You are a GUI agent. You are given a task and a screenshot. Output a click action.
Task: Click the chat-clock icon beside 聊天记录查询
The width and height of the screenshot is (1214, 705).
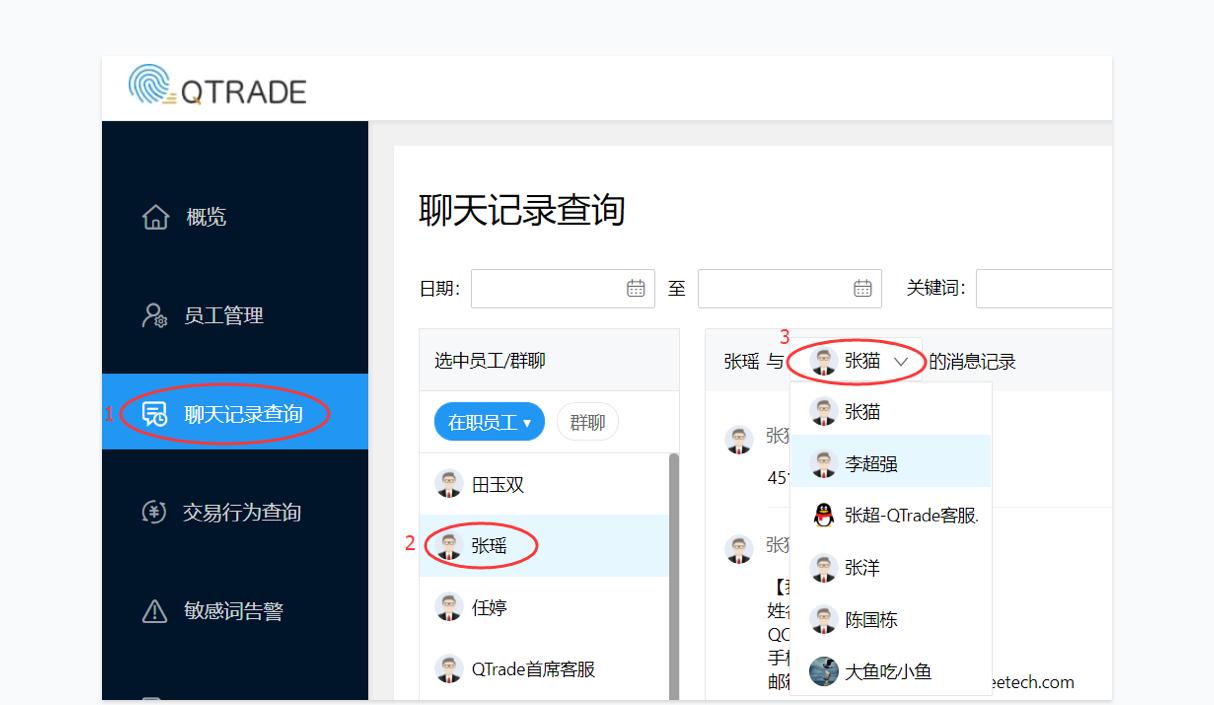click(x=155, y=414)
